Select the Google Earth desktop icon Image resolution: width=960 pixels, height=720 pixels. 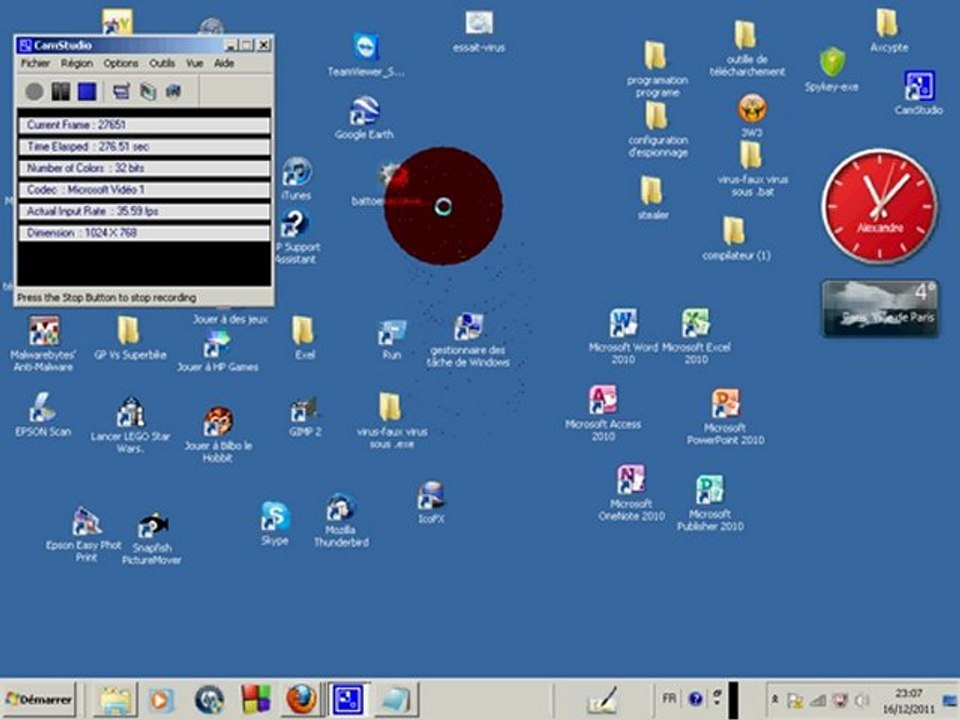coord(364,111)
